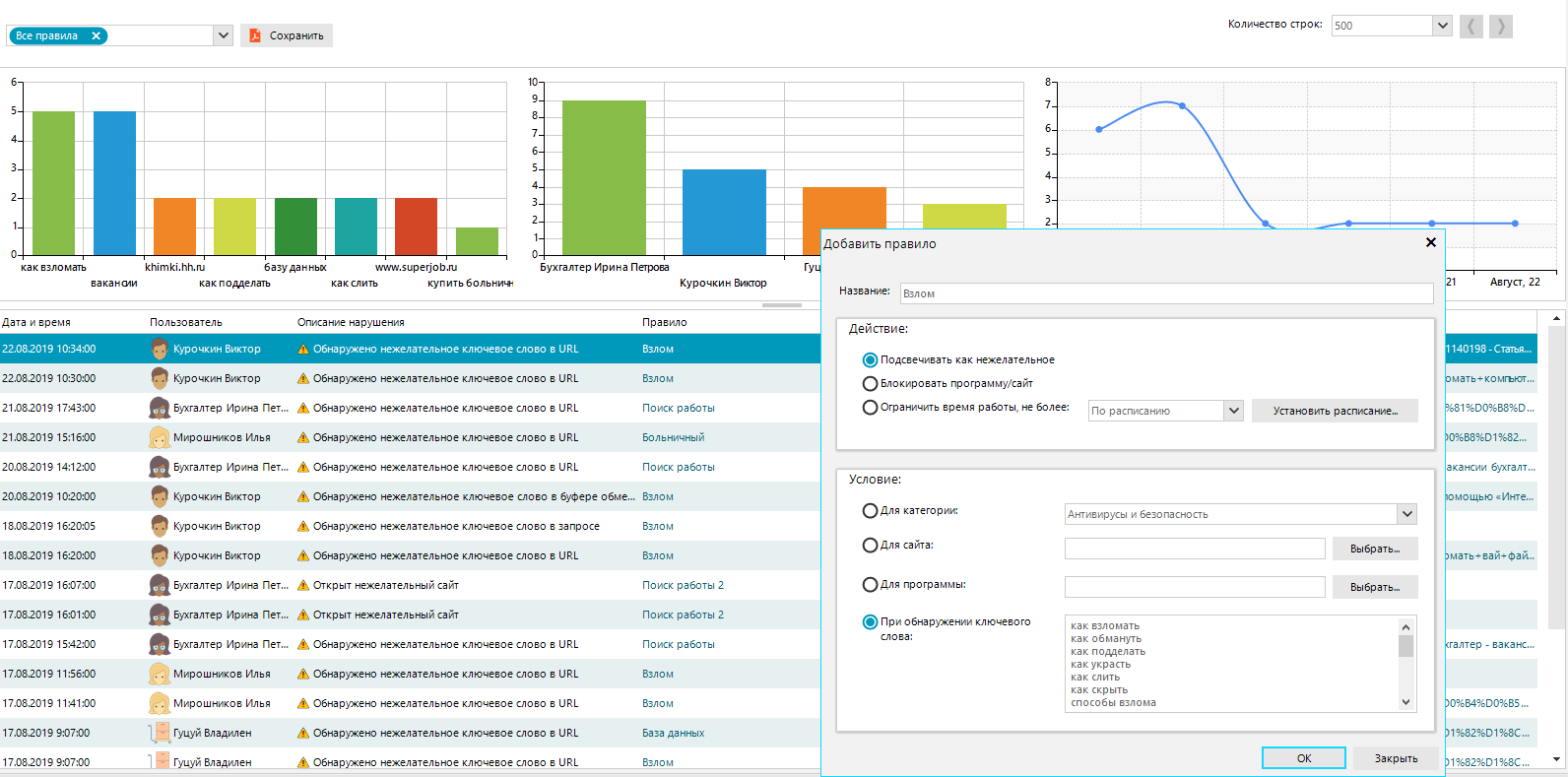The width and height of the screenshot is (1568, 777).
Task: Click Мирошников Илья avatar at 21.08.2019 15:16:00
Action: [x=159, y=437]
